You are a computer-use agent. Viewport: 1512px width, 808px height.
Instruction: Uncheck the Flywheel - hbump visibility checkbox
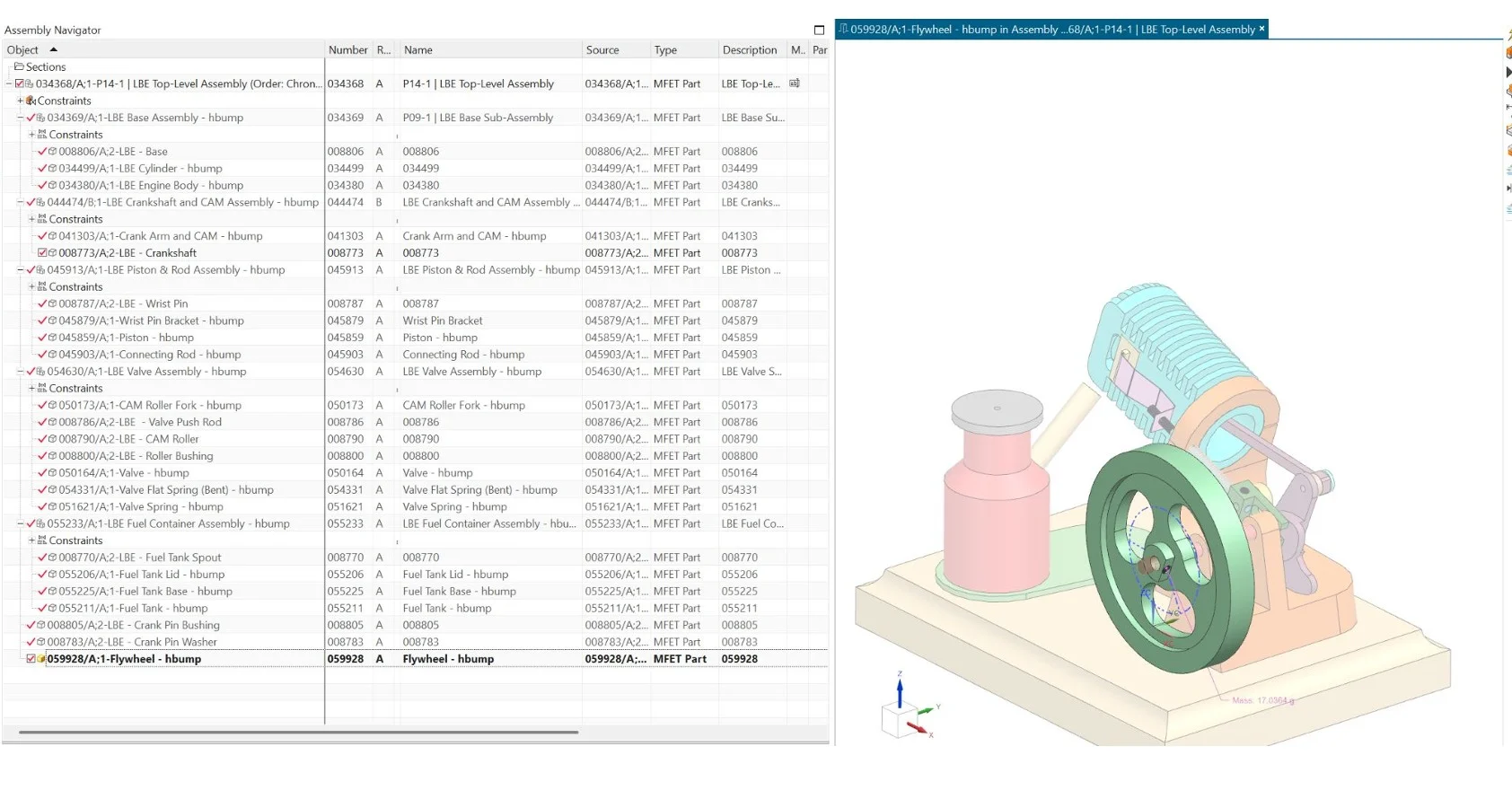click(31, 659)
